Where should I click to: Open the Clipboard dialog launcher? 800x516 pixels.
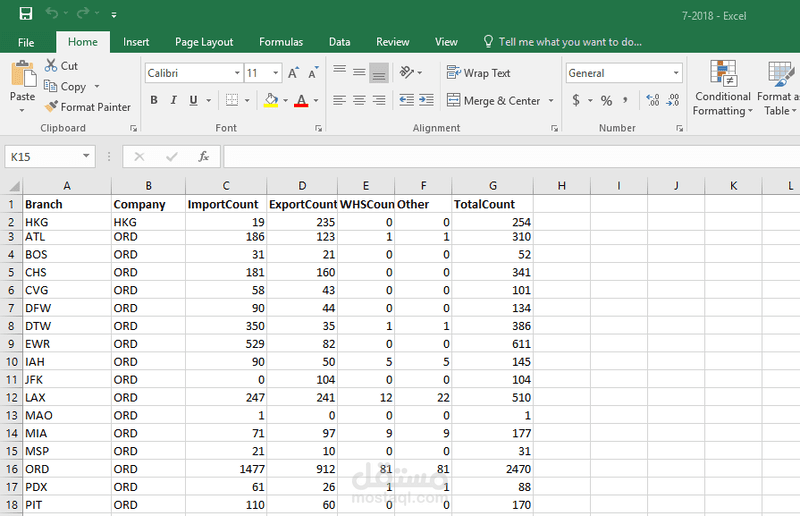tap(133, 129)
